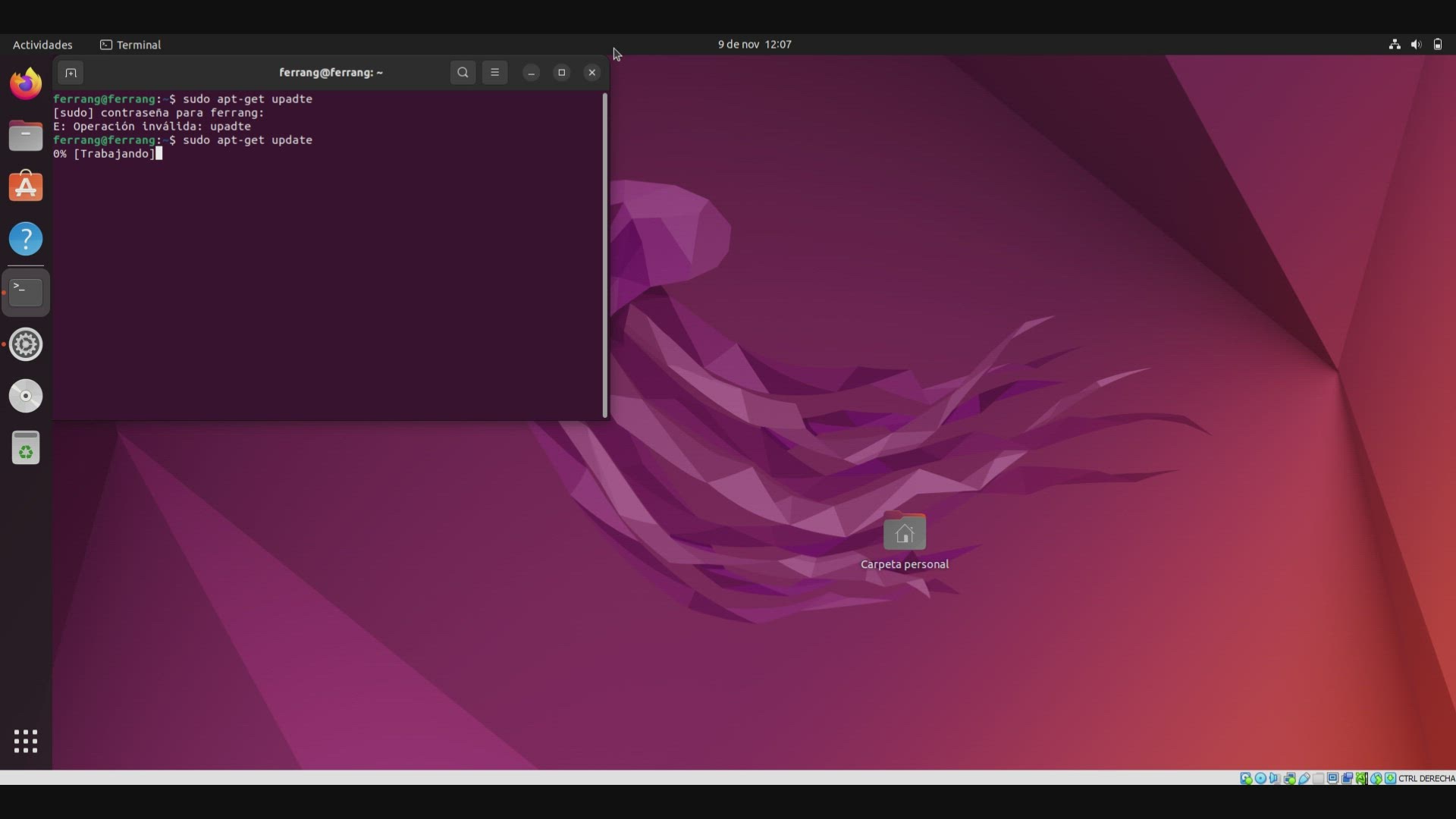Show all applications grid
The height and width of the screenshot is (819, 1456).
pyautogui.click(x=26, y=741)
